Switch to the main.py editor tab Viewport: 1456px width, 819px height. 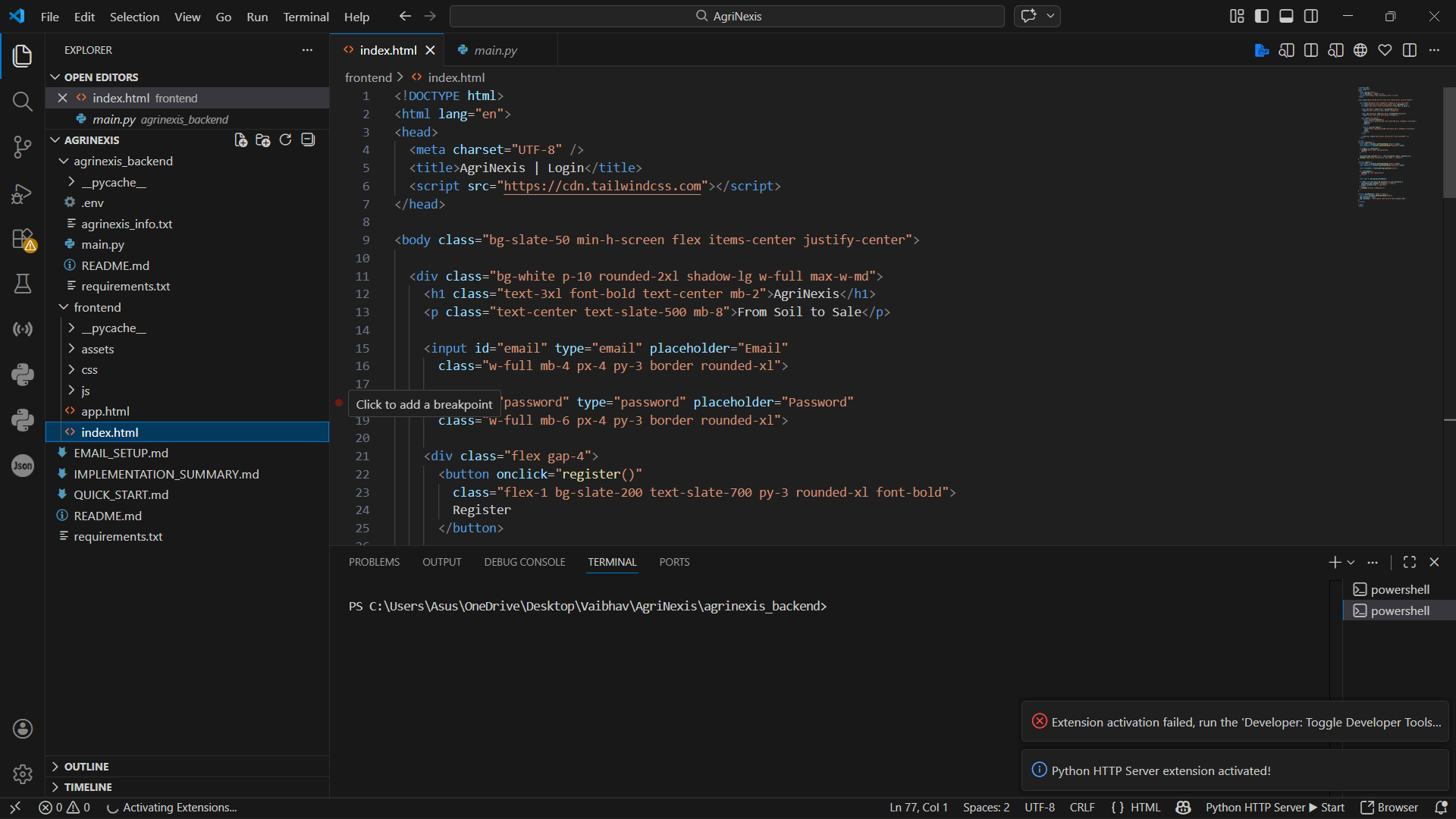[495, 50]
